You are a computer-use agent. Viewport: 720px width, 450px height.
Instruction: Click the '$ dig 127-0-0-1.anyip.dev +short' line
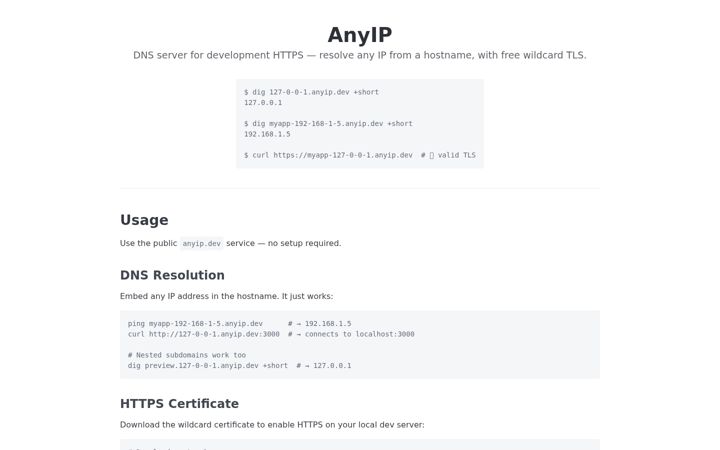click(x=311, y=92)
